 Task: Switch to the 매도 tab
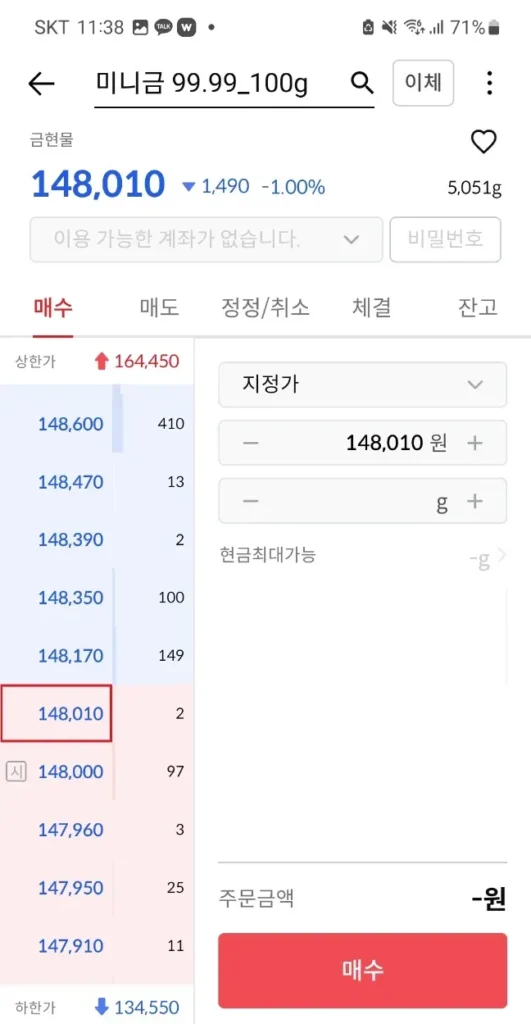point(159,308)
